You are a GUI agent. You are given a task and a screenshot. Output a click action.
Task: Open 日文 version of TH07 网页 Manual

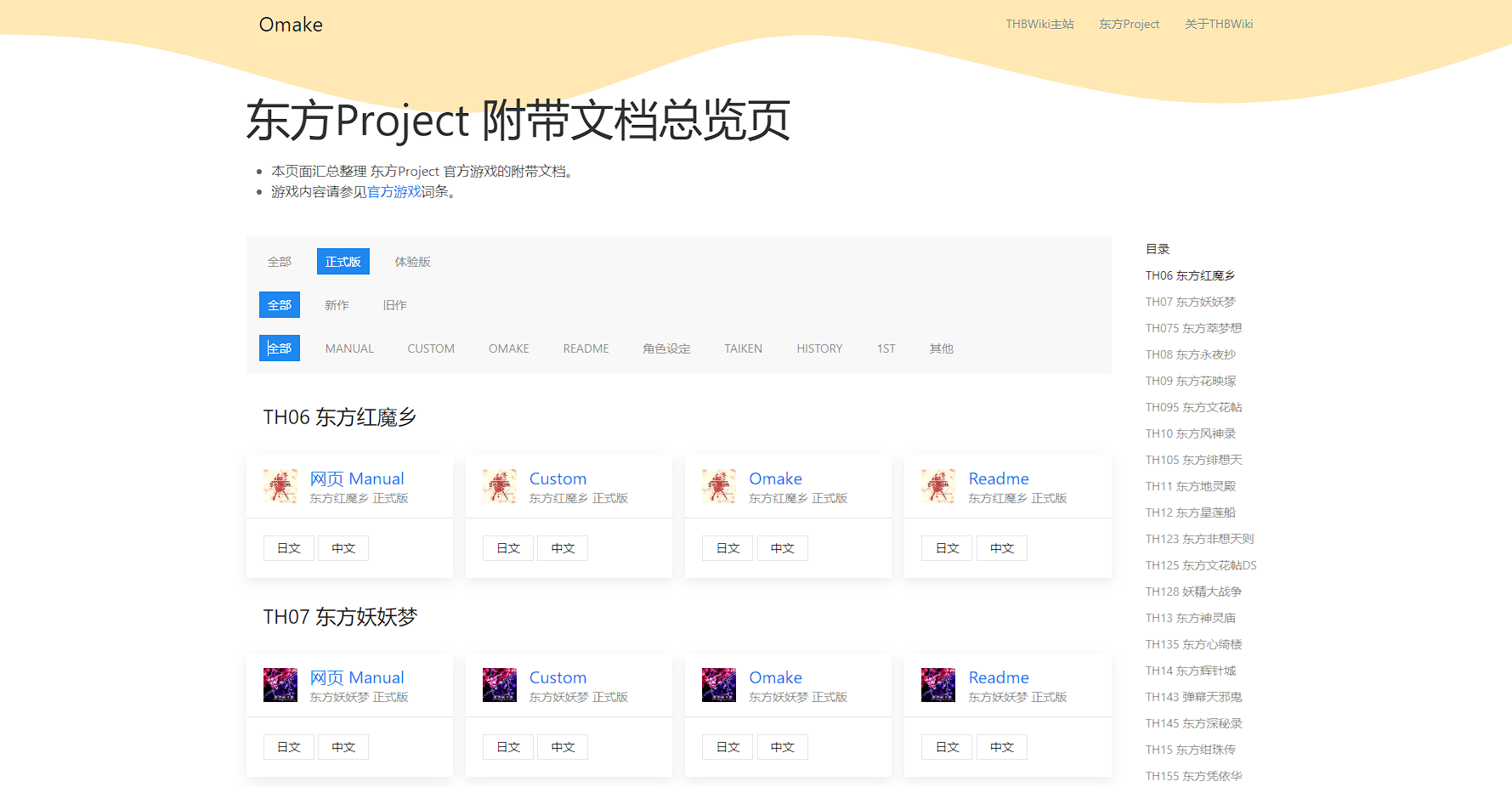click(289, 747)
